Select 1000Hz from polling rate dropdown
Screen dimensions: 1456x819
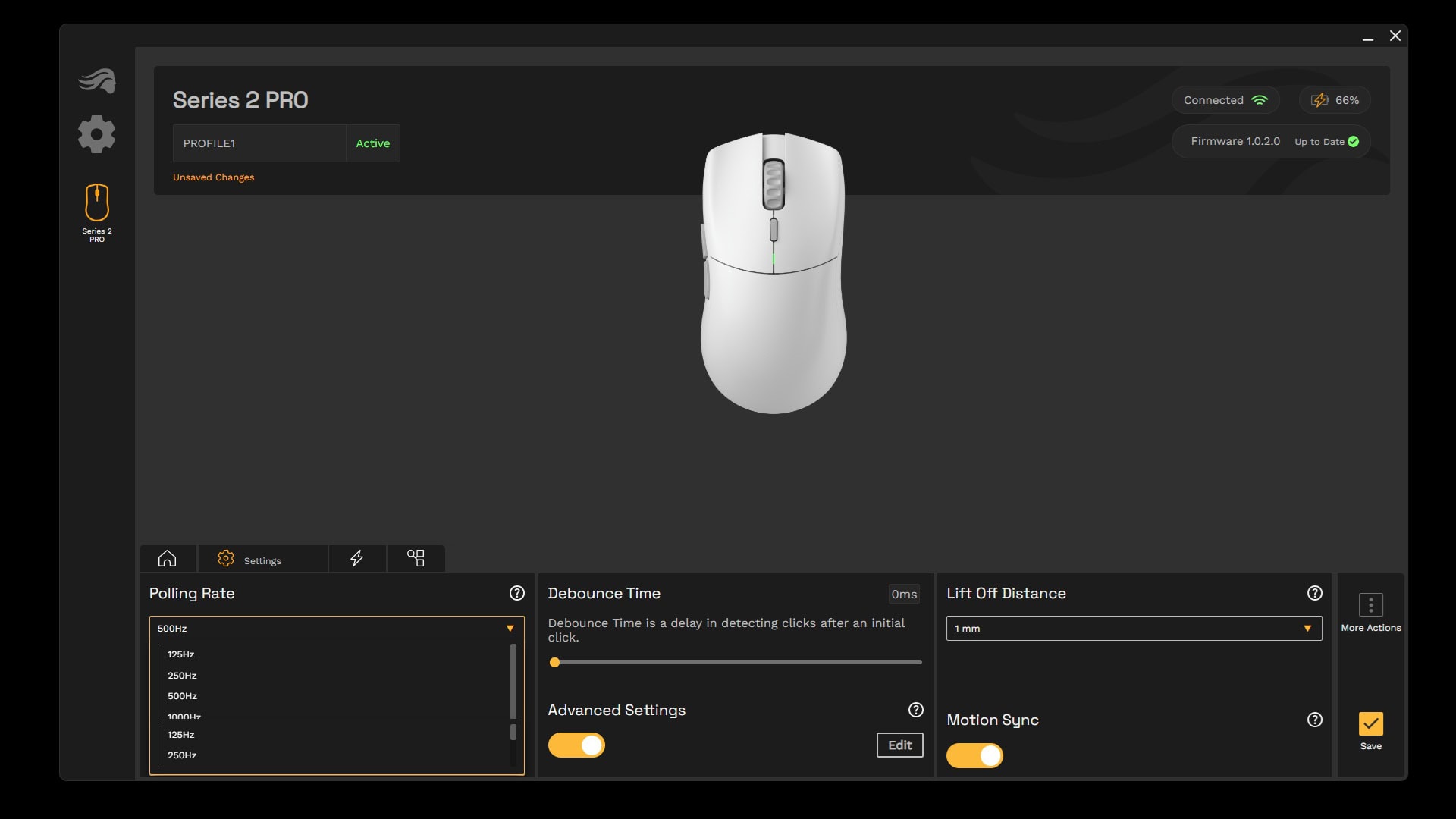coord(184,716)
